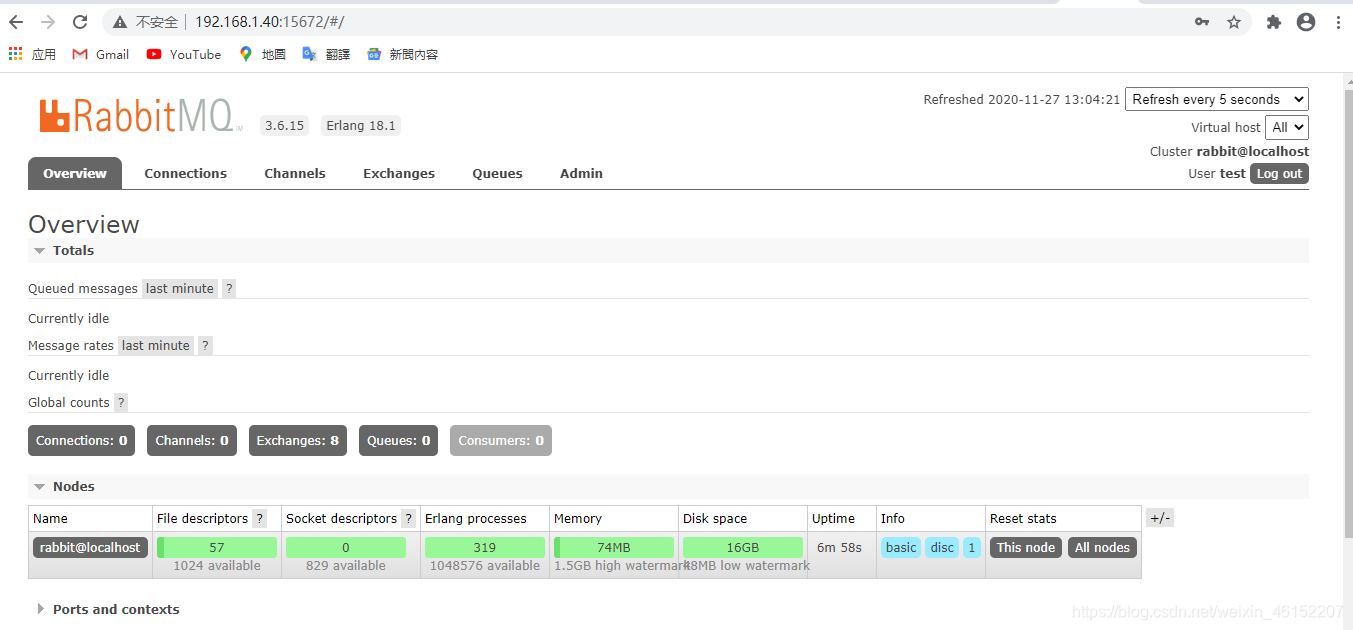Toggle node table columns with +/- button

coord(1160,518)
